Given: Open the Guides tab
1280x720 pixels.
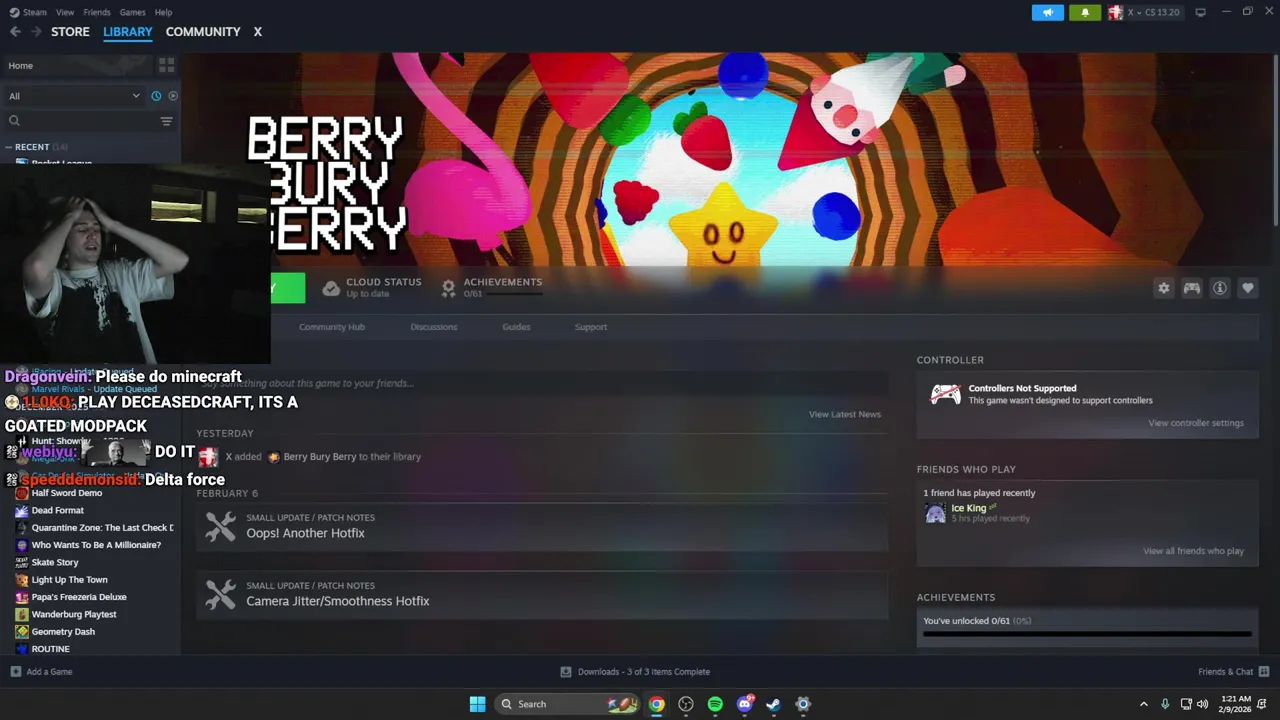Looking at the screenshot, I should click(516, 327).
